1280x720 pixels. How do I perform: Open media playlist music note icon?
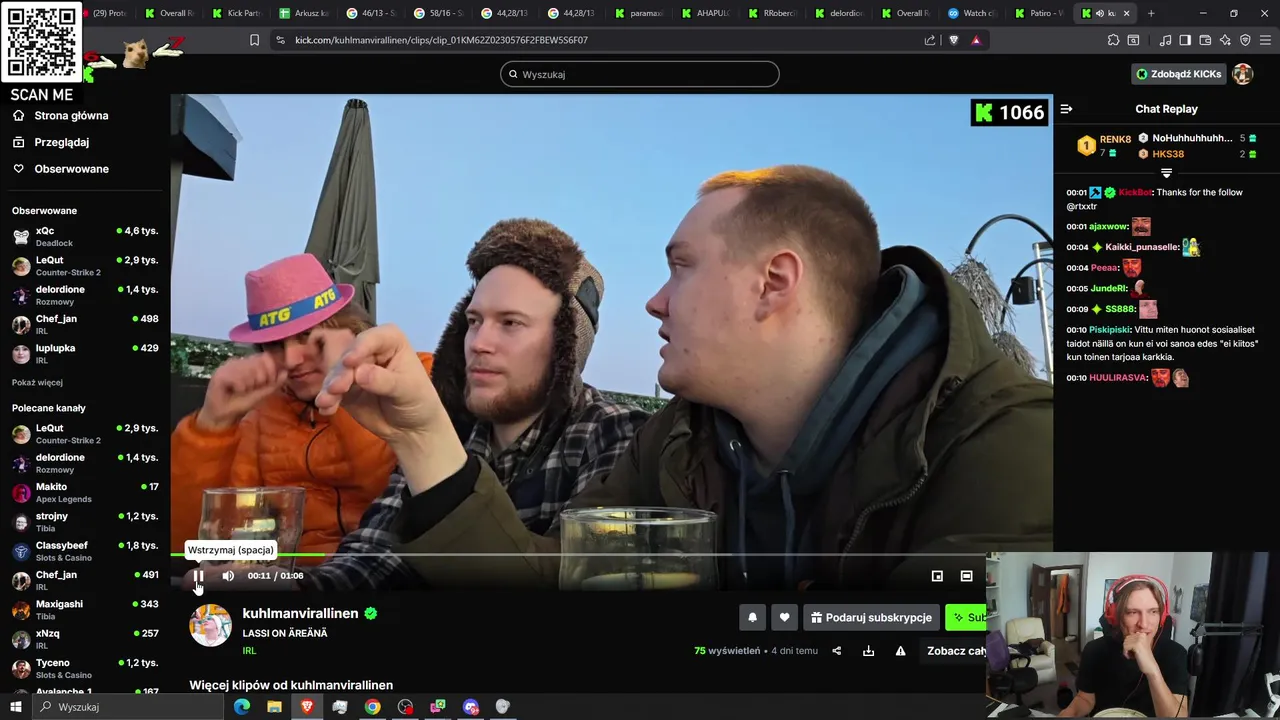pos(1165,40)
